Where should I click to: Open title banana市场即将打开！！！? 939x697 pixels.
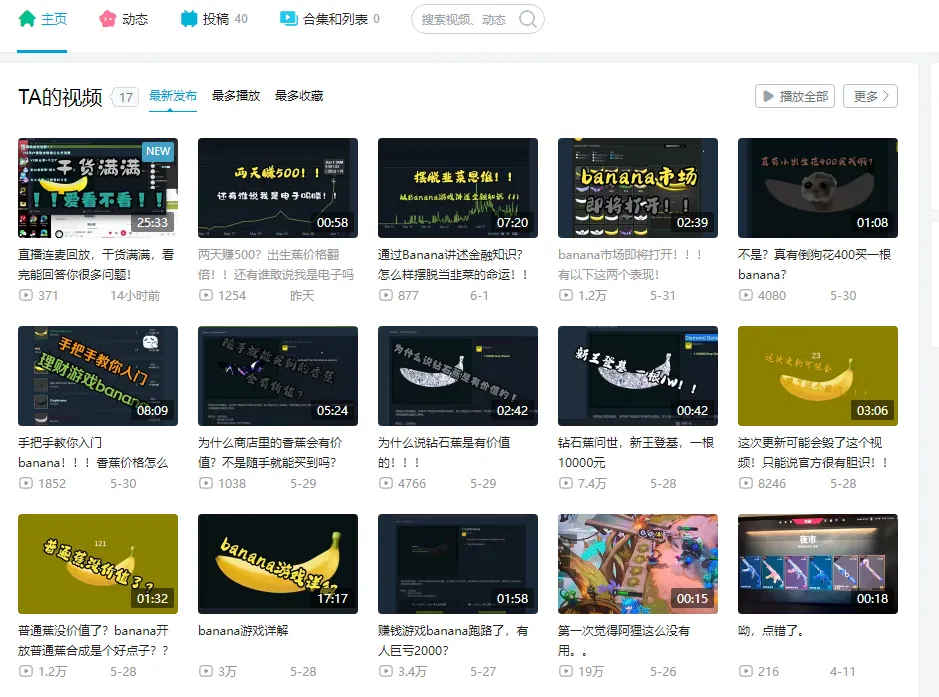pyautogui.click(x=630, y=265)
